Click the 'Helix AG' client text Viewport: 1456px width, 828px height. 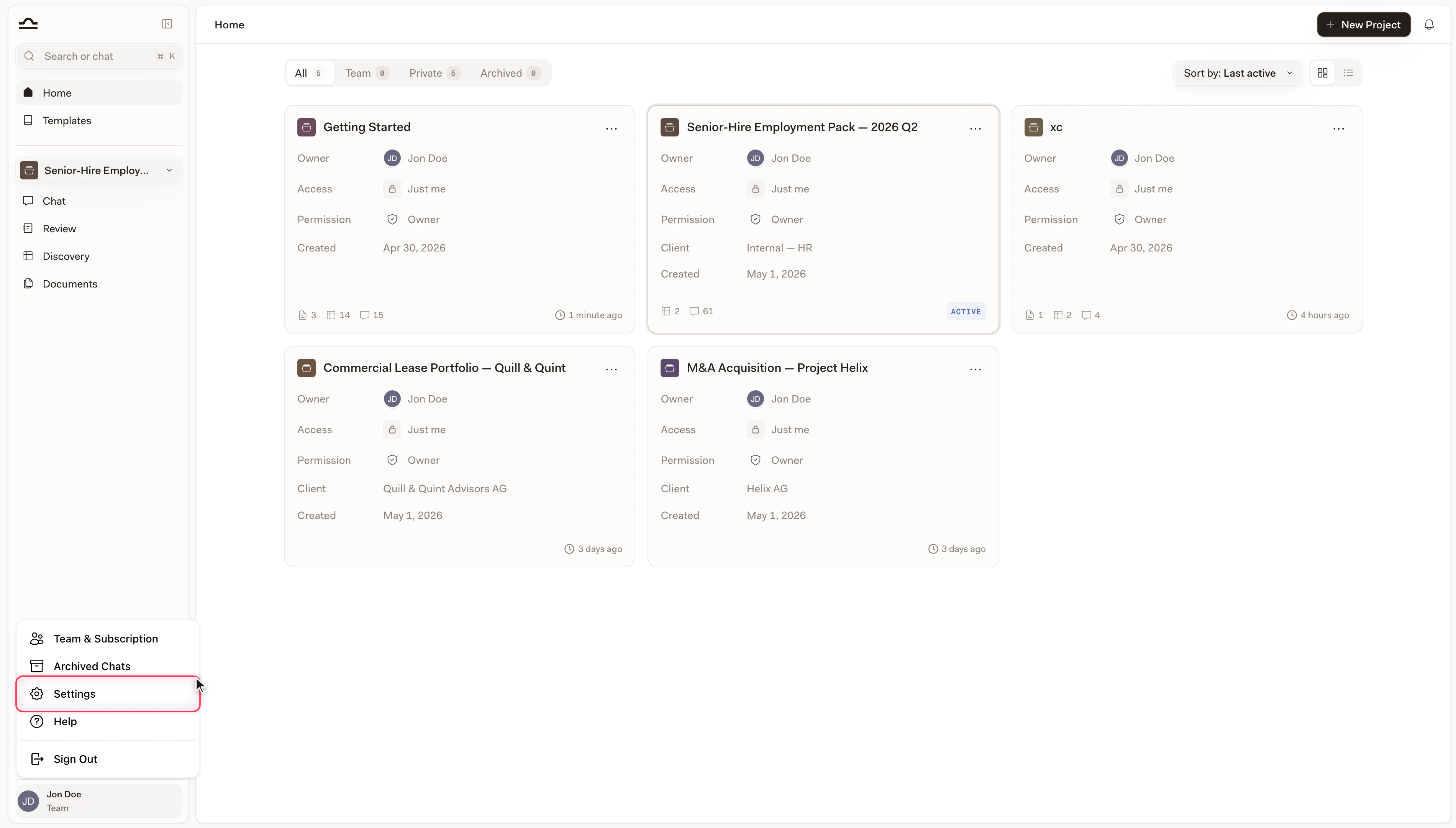point(767,488)
